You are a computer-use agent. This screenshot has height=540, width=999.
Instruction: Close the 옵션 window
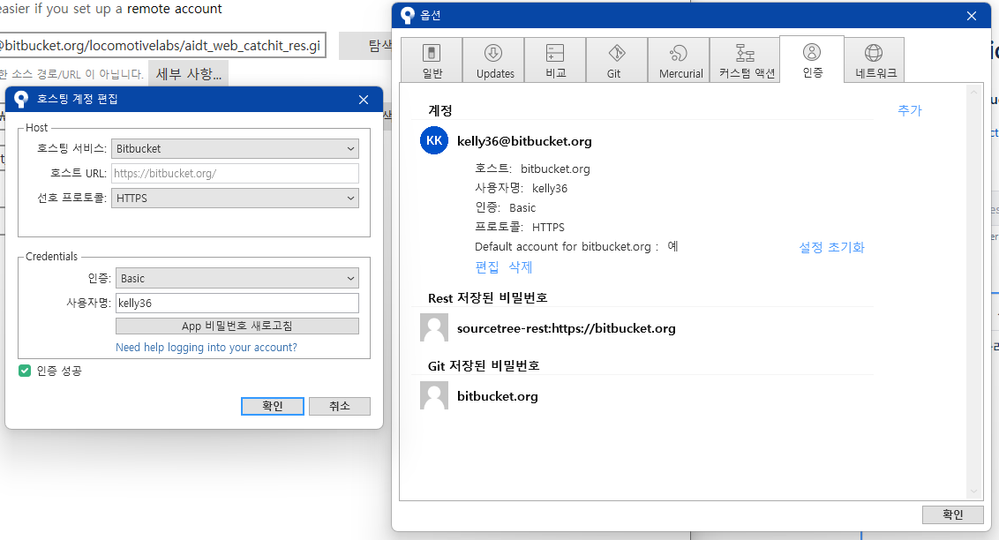pyautogui.click(x=971, y=16)
